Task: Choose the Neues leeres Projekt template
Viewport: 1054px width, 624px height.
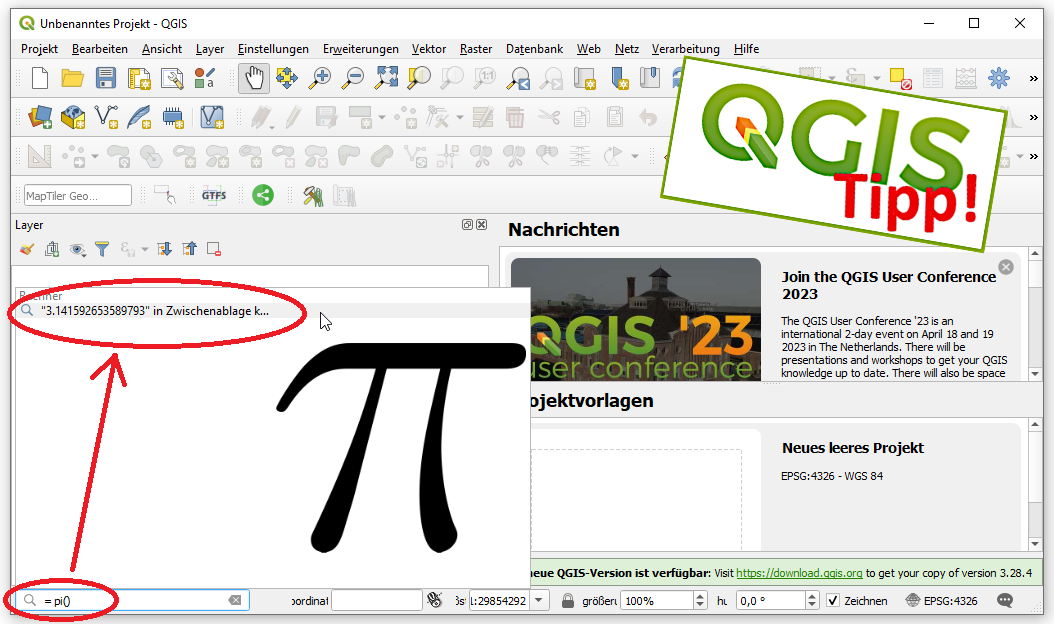Action: [852, 448]
